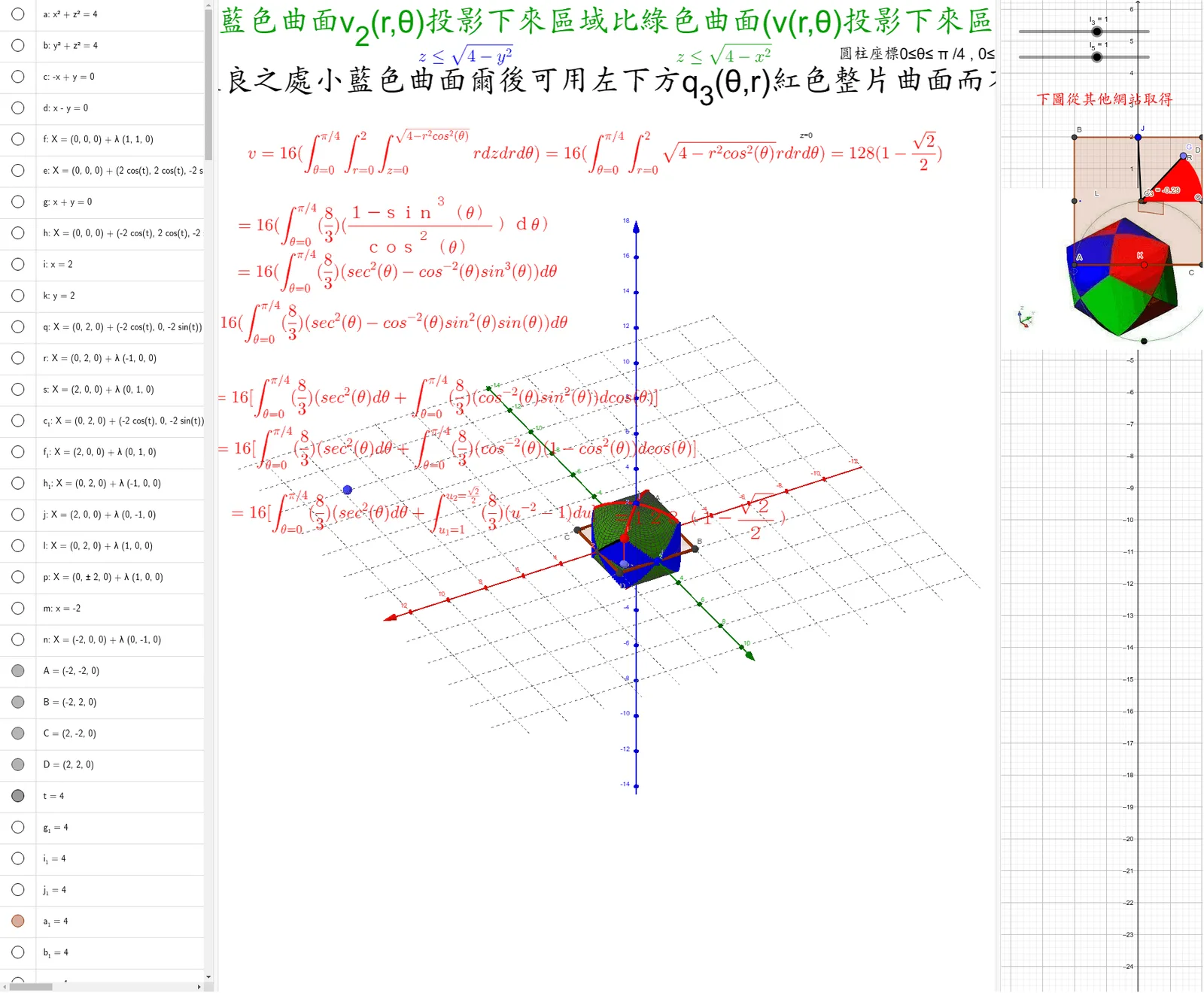1204x993 pixels.
Task: Hide point D = (2, 2, 0)
Action: click(x=18, y=764)
